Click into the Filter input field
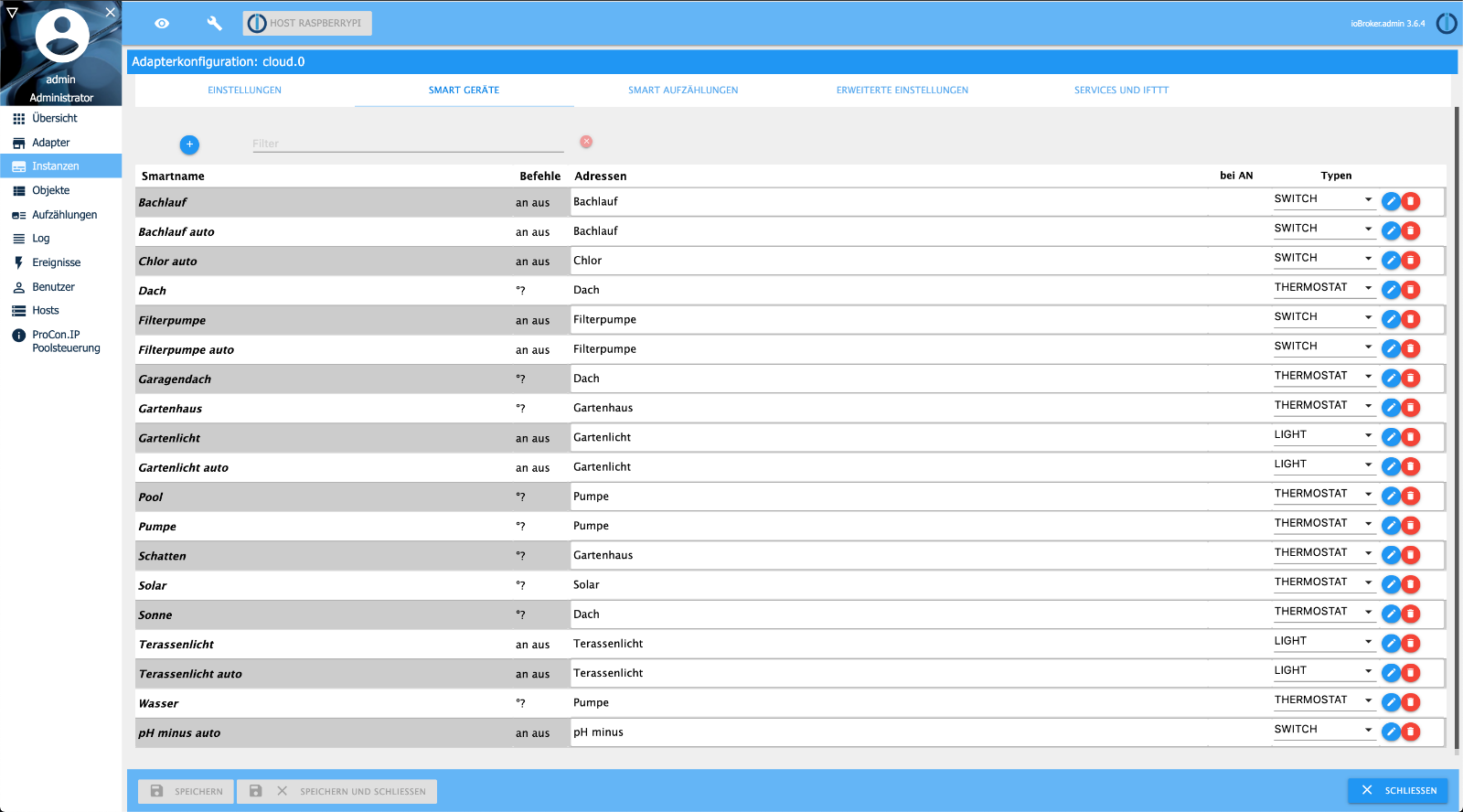This screenshot has width=1463, height=812. pos(408,144)
